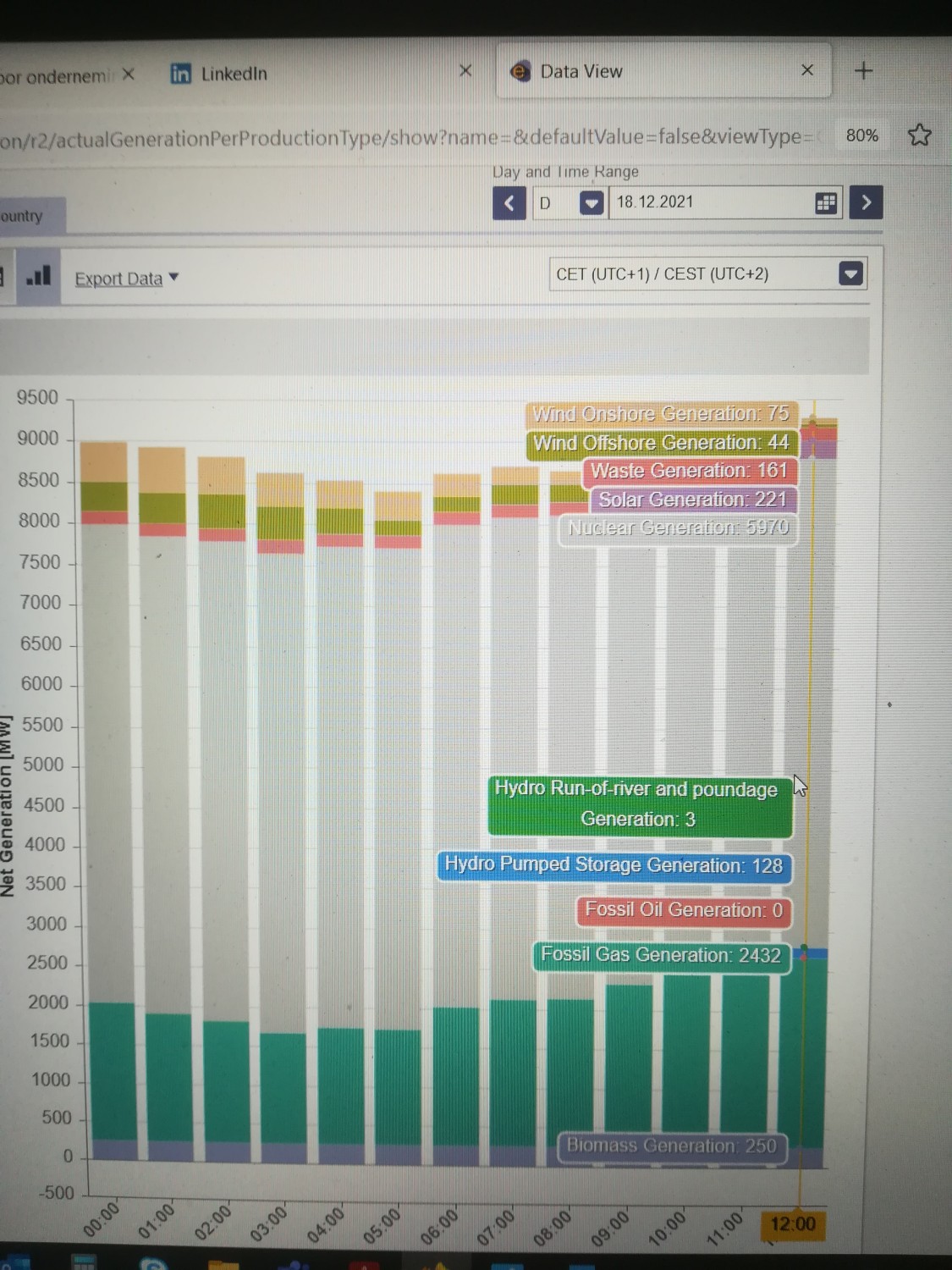Select the 12:00 marker on the time axis
Image resolution: width=952 pixels, height=1270 pixels.
[x=792, y=1224]
